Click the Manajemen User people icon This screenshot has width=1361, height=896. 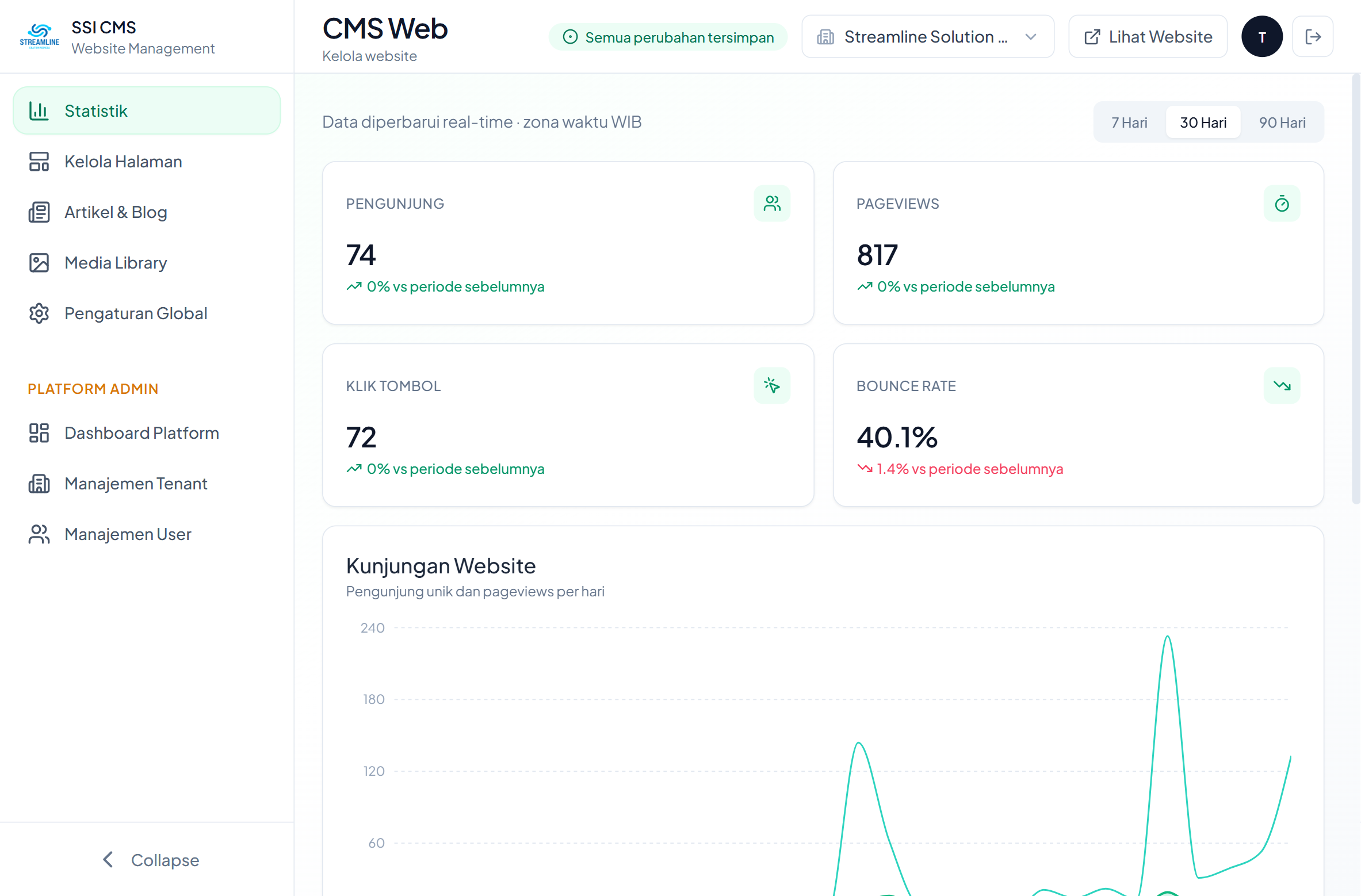click(x=39, y=534)
